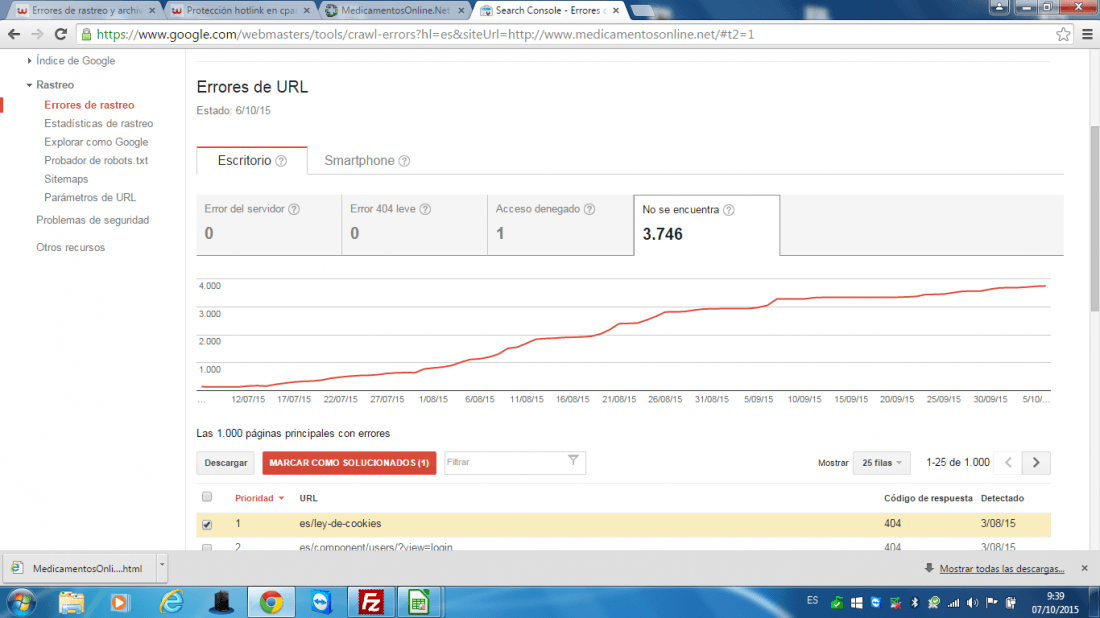Switch to the Escritorio tab
This screenshot has width=1100, height=618.
tap(252, 161)
